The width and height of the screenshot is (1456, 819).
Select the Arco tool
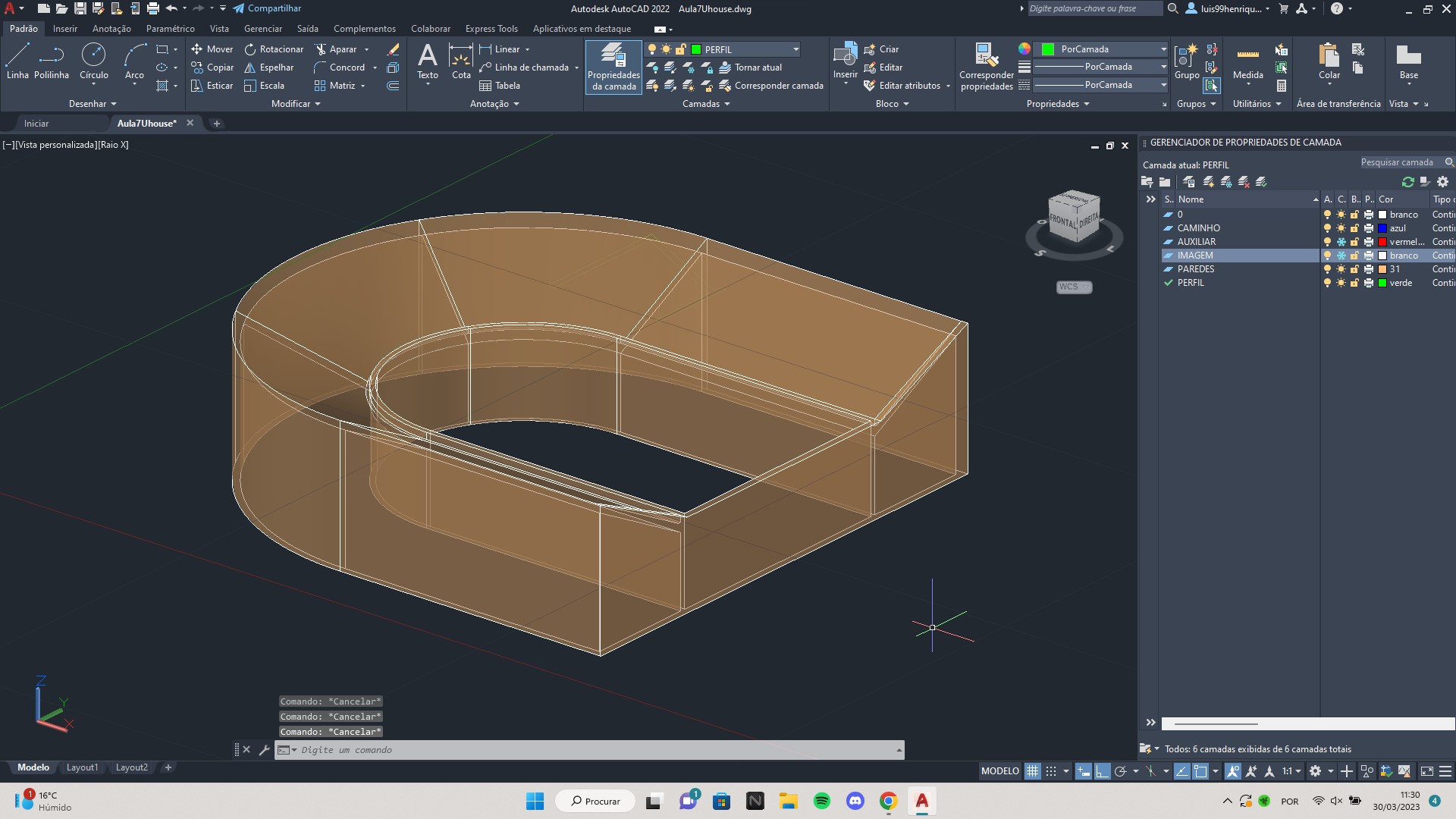coord(134,61)
